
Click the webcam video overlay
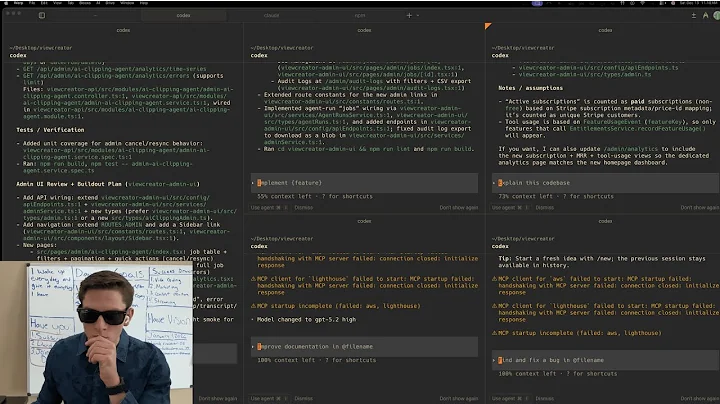coord(96,333)
